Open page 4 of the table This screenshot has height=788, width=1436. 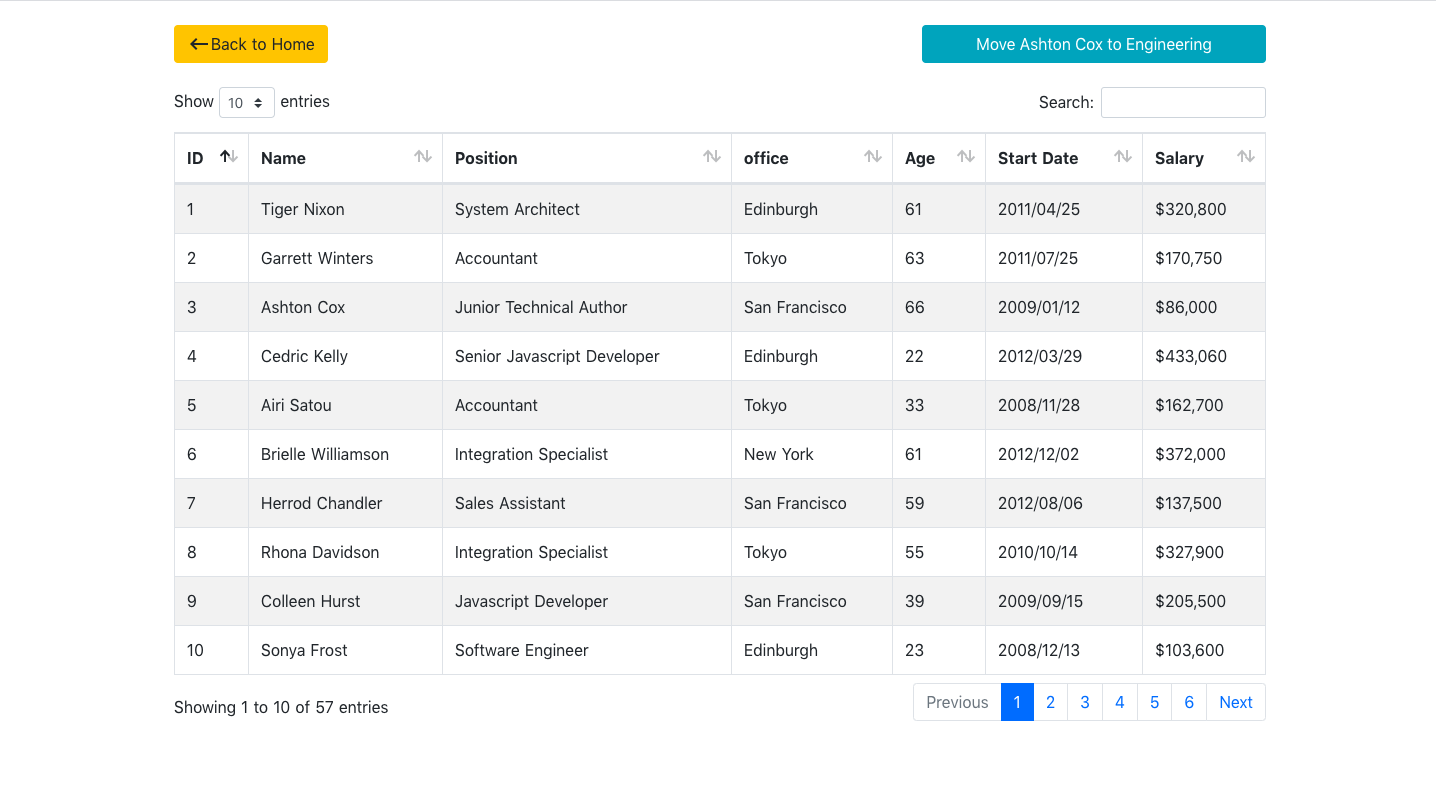point(1120,702)
